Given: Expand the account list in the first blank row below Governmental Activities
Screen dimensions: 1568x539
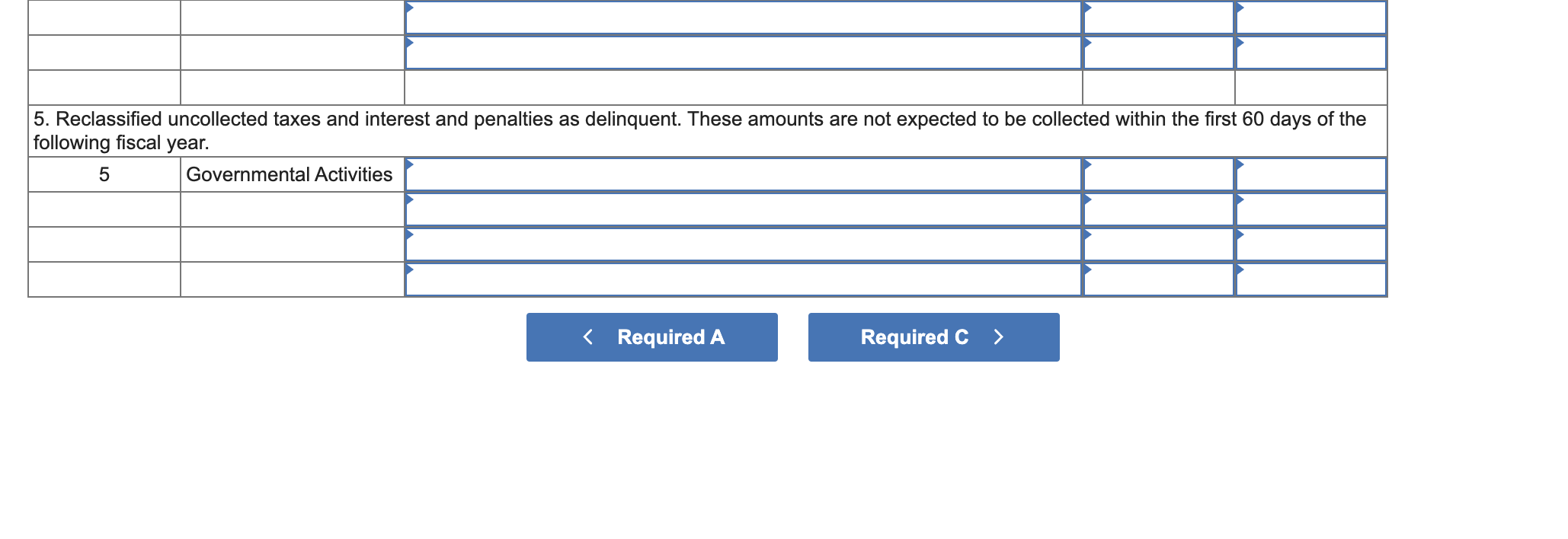Looking at the screenshot, I should tap(409, 199).
